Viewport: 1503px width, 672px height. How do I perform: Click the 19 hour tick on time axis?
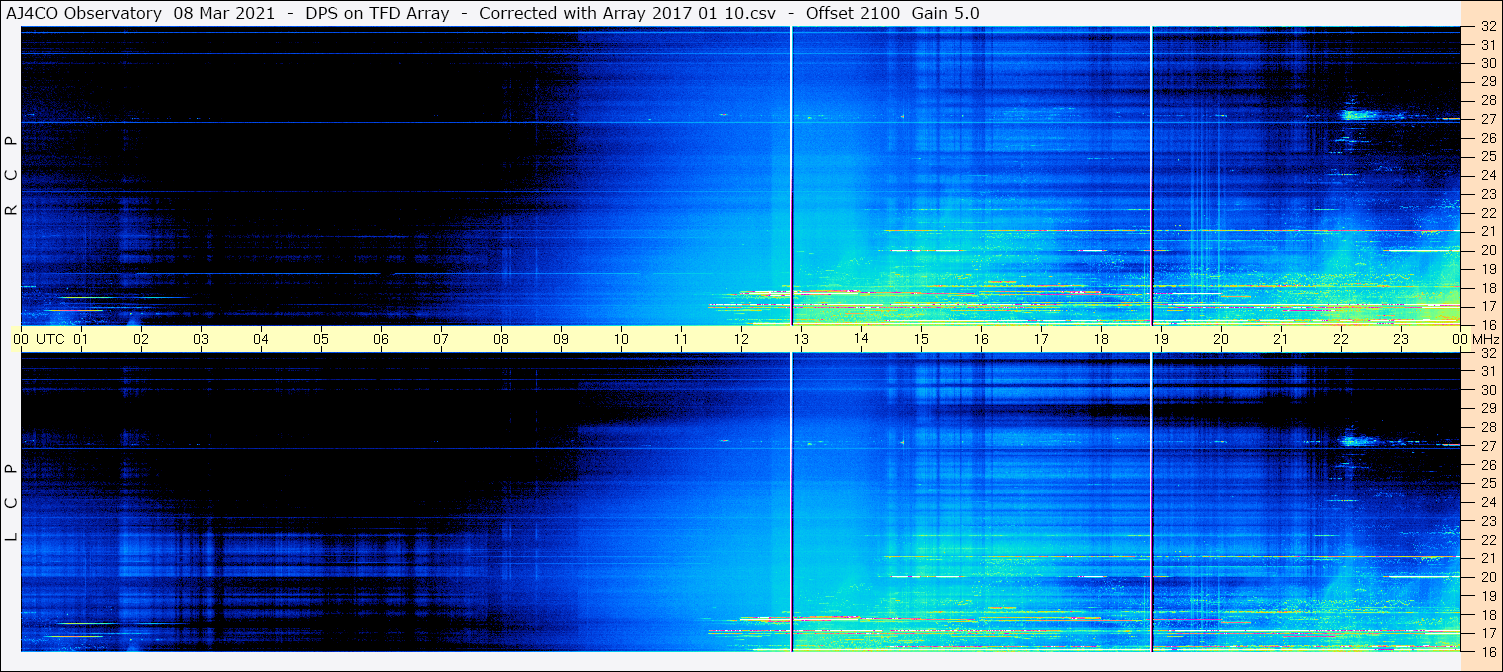pyautogui.click(x=1161, y=339)
